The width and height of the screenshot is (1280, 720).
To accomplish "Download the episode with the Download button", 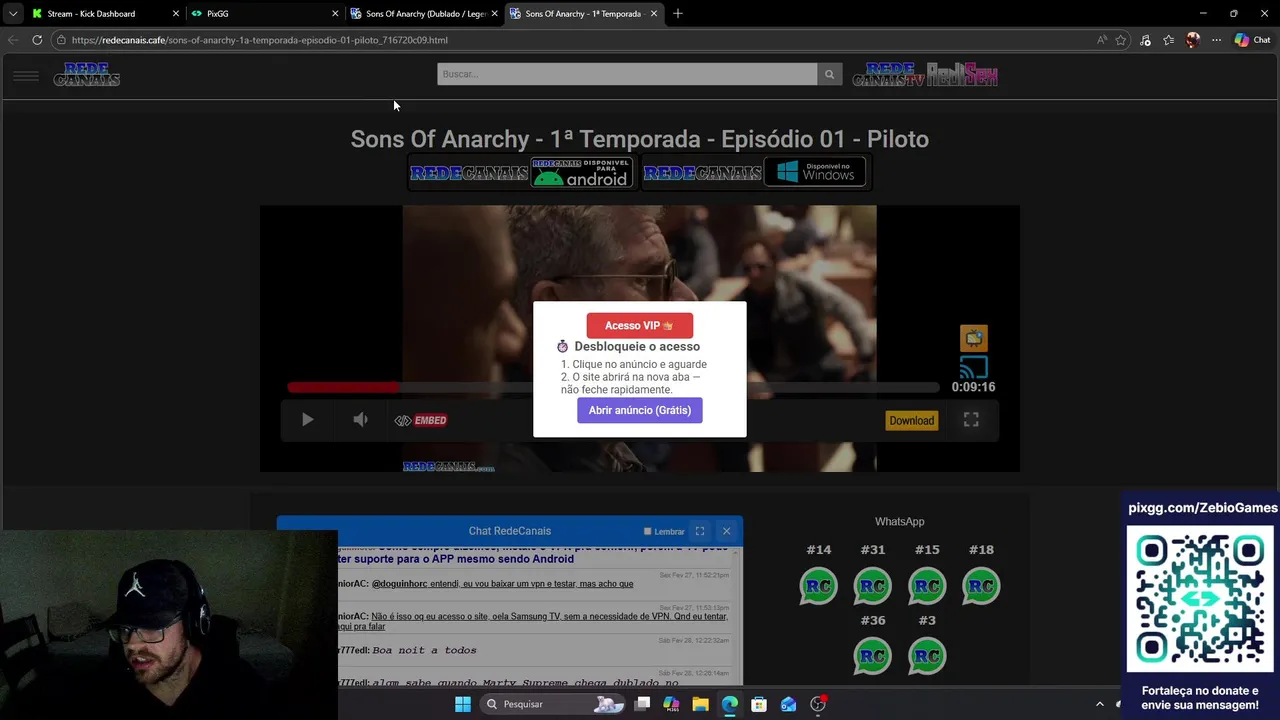I will [x=912, y=420].
